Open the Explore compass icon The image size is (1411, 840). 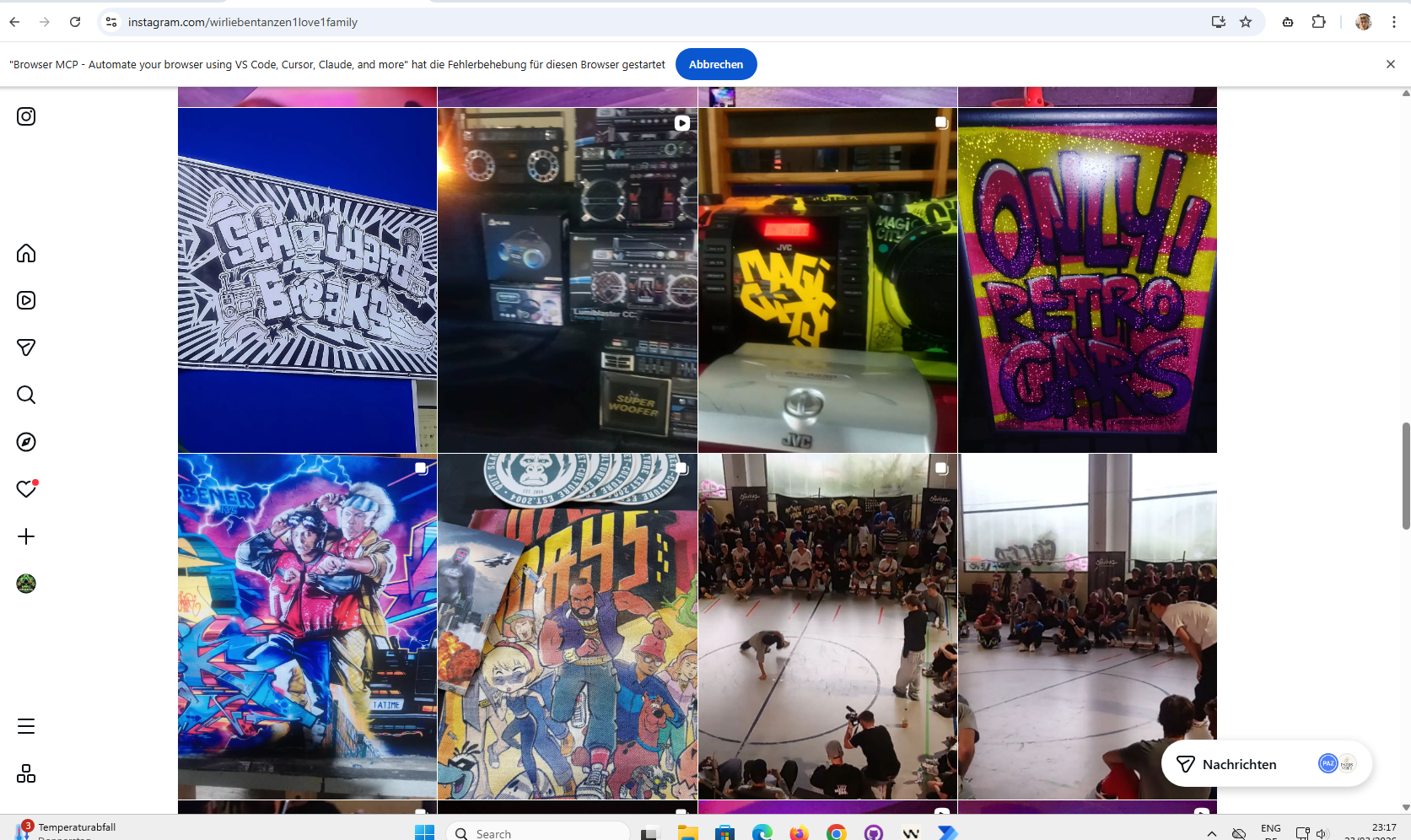point(26,442)
